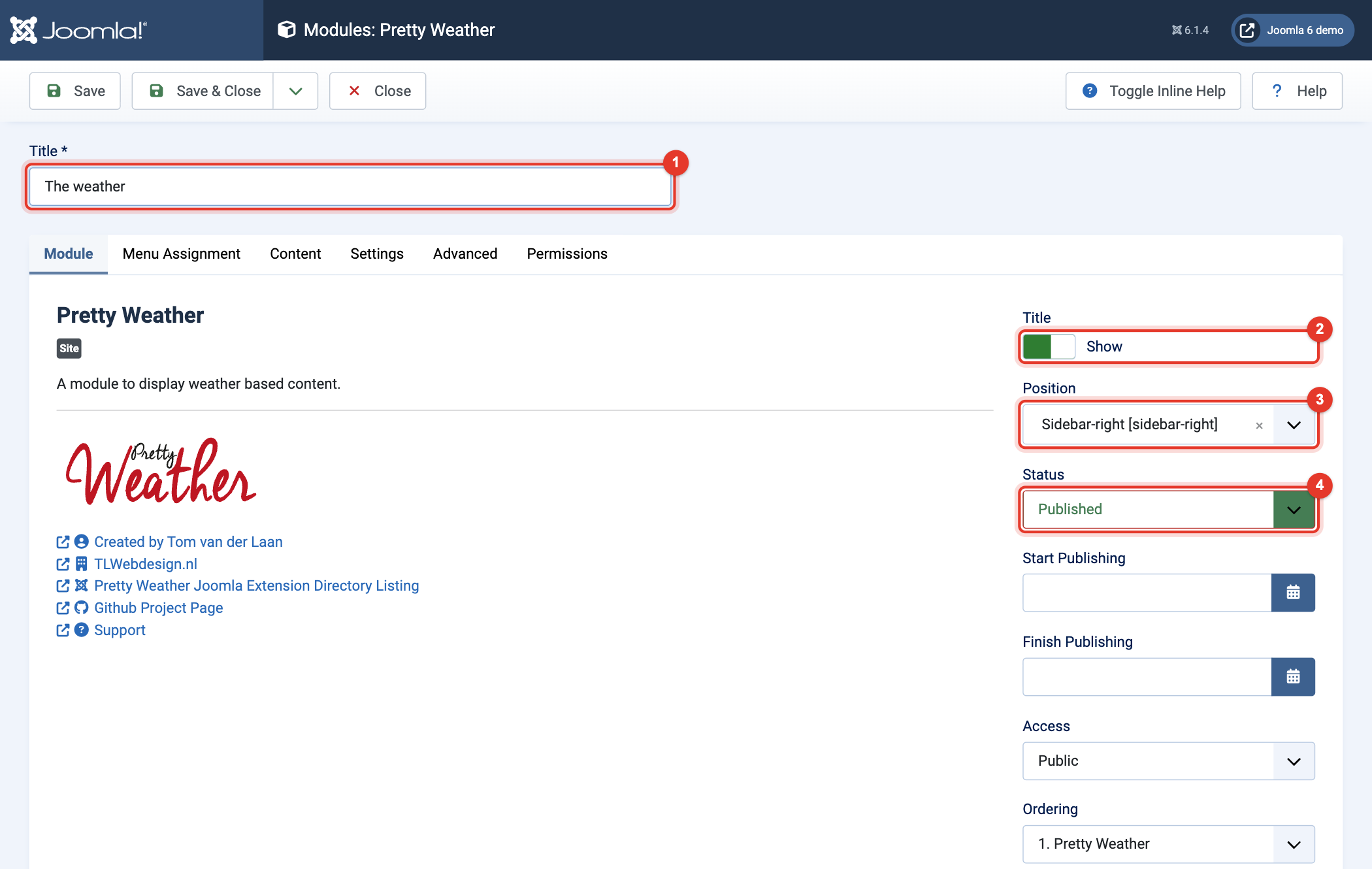Open the Permissions tab
The height and width of the screenshot is (869, 1372).
[x=567, y=254]
